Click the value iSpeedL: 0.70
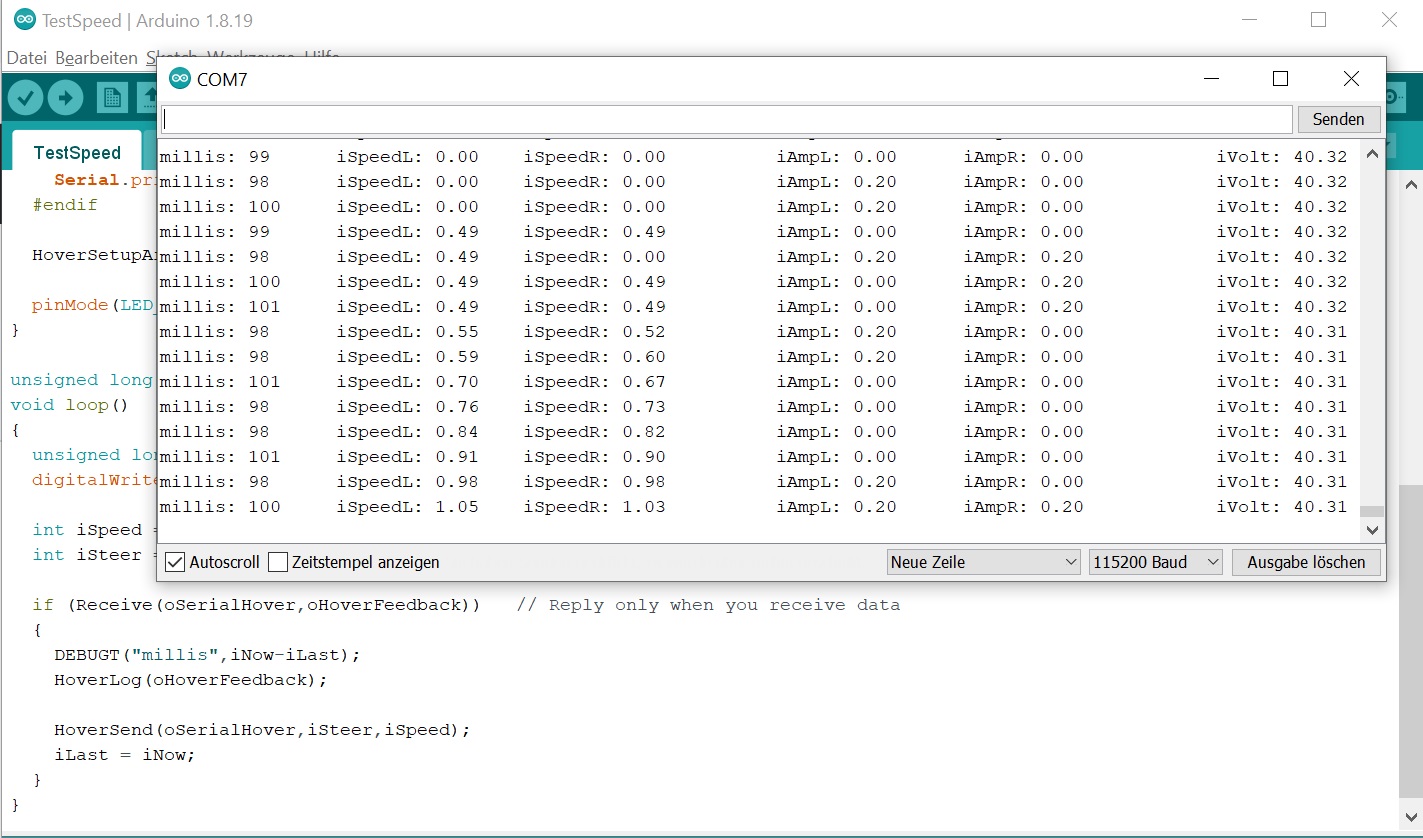The width and height of the screenshot is (1423, 838). [407, 382]
